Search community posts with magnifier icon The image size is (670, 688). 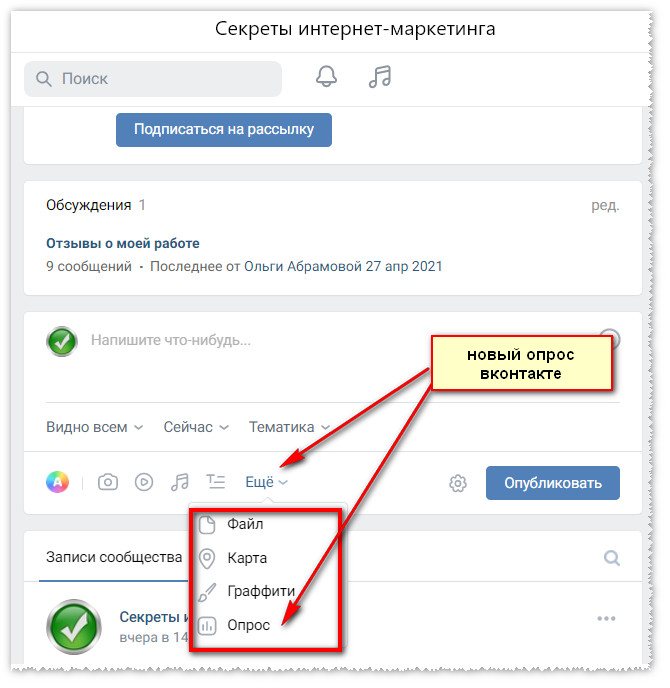[613, 559]
